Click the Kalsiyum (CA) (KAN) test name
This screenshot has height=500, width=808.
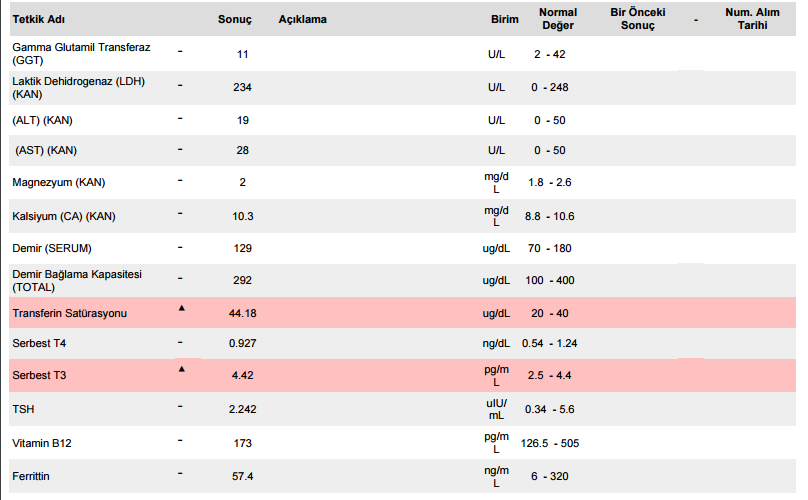tap(64, 216)
